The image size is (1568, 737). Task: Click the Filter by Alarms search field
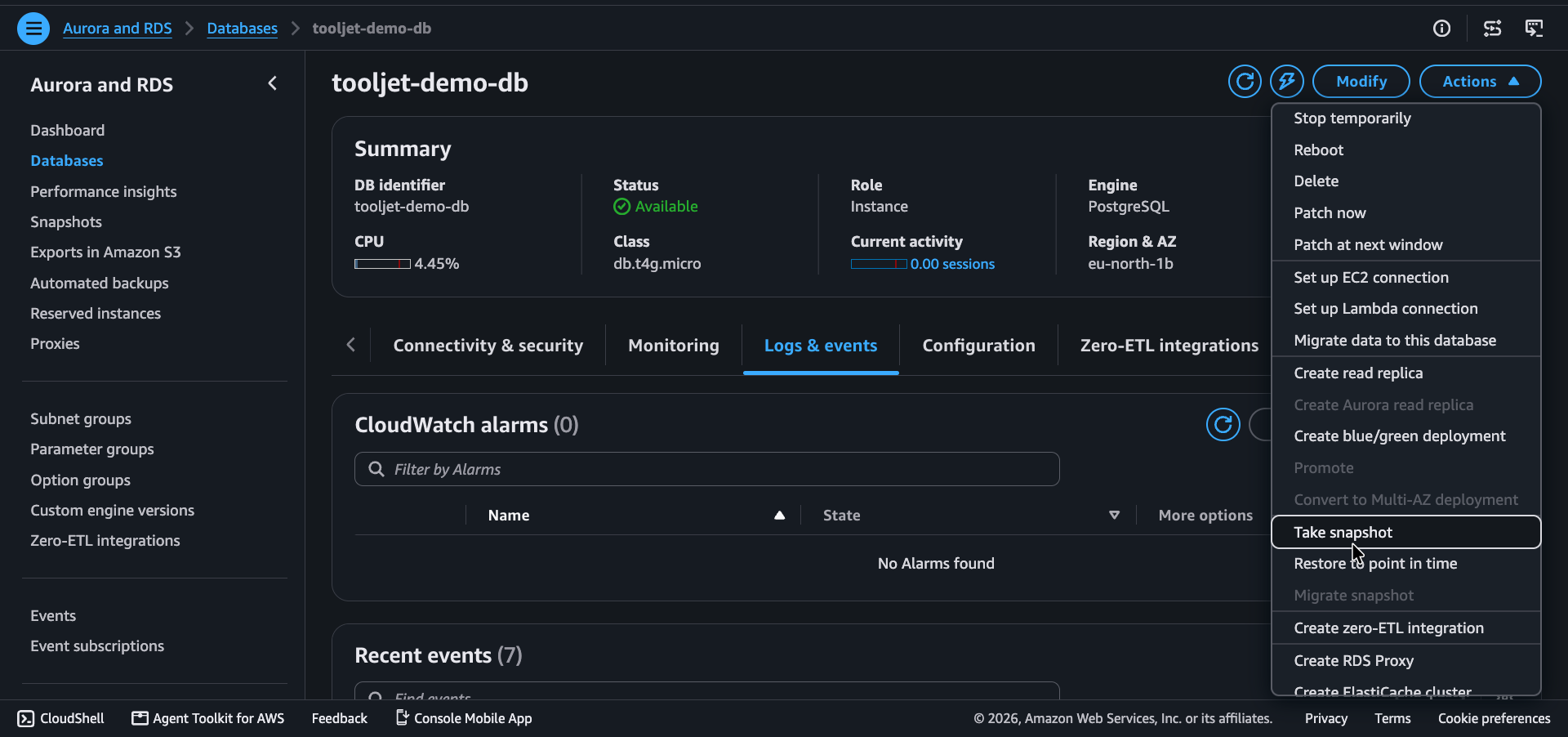pyautogui.click(x=707, y=469)
